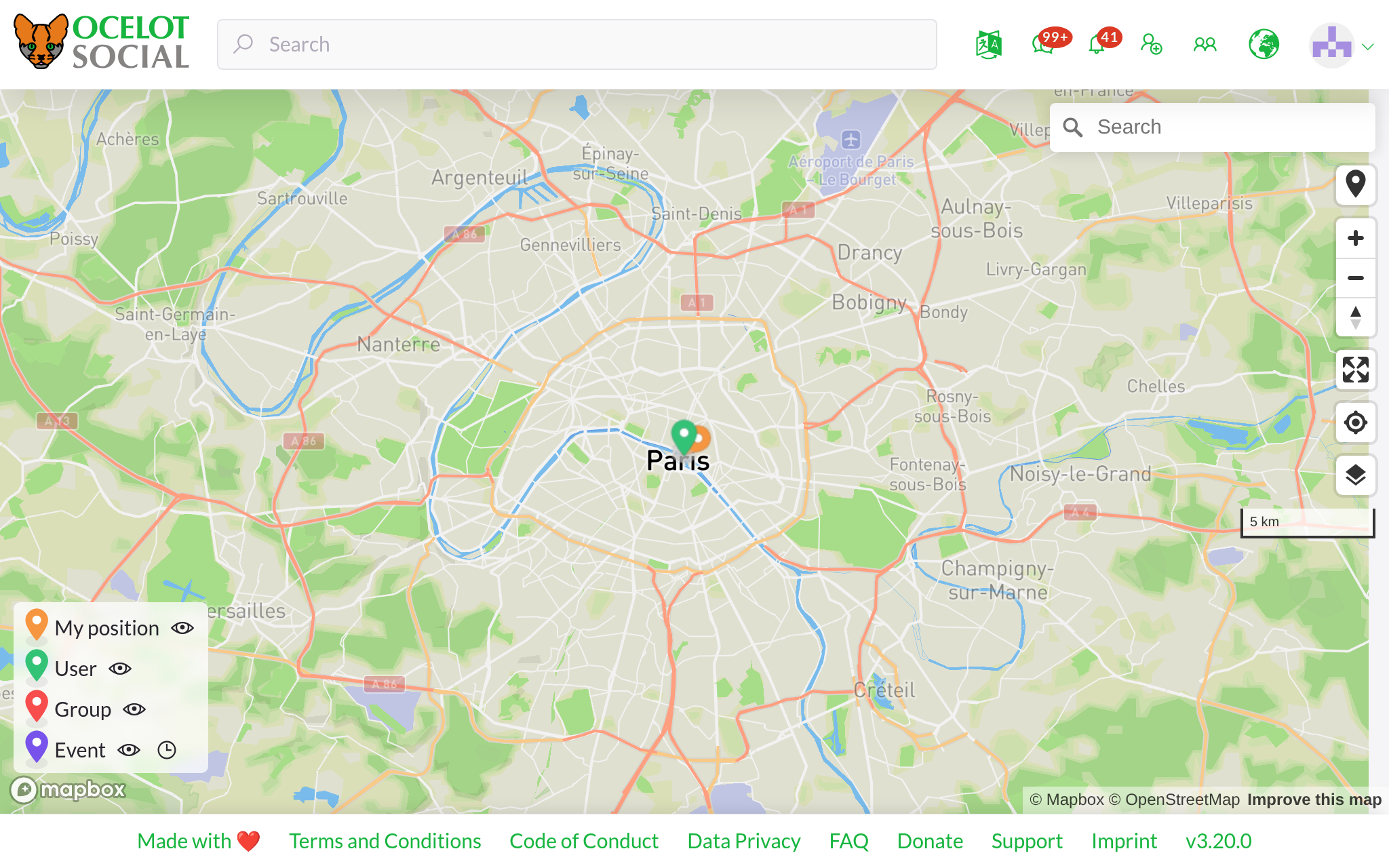Open the groups icon in header
This screenshot has width=1389, height=868.
coord(1205,45)
